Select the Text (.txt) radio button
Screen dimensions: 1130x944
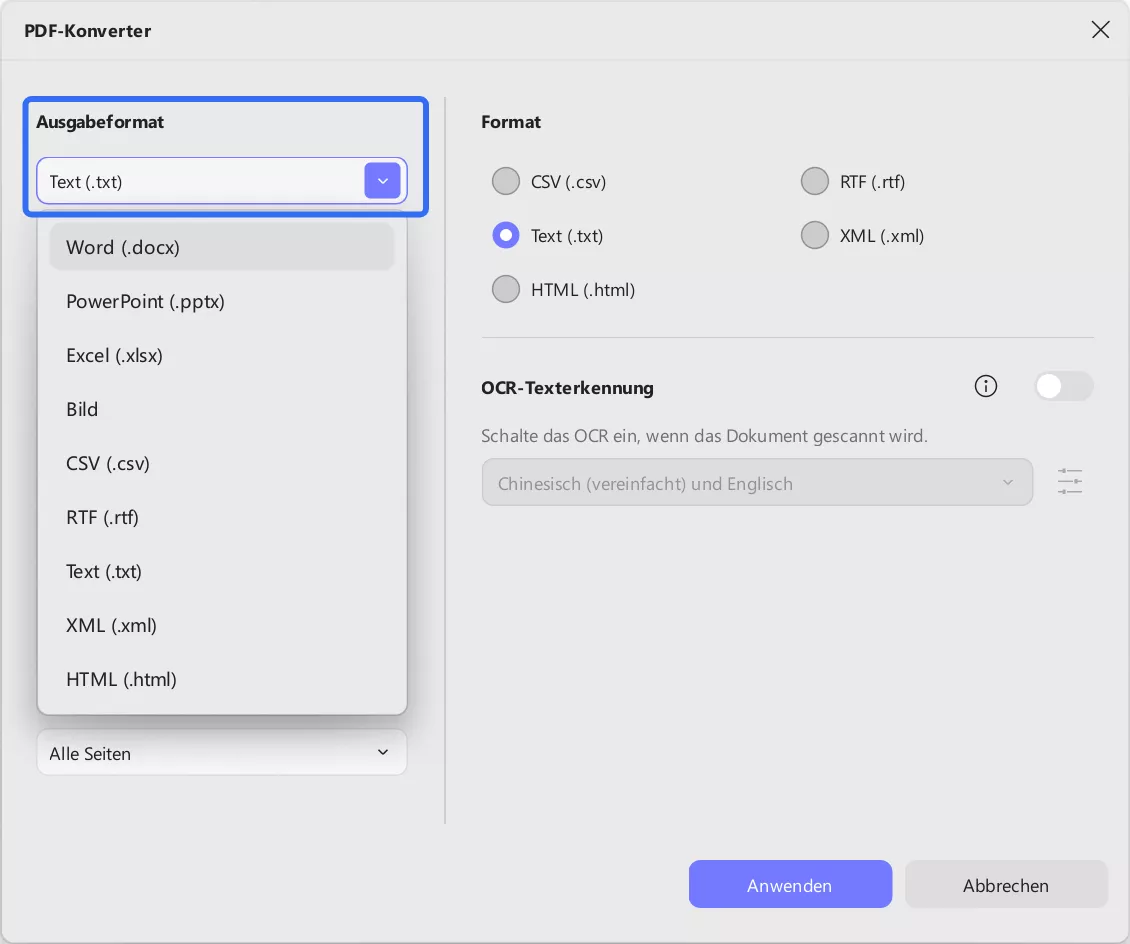click(x=506, y=236)
